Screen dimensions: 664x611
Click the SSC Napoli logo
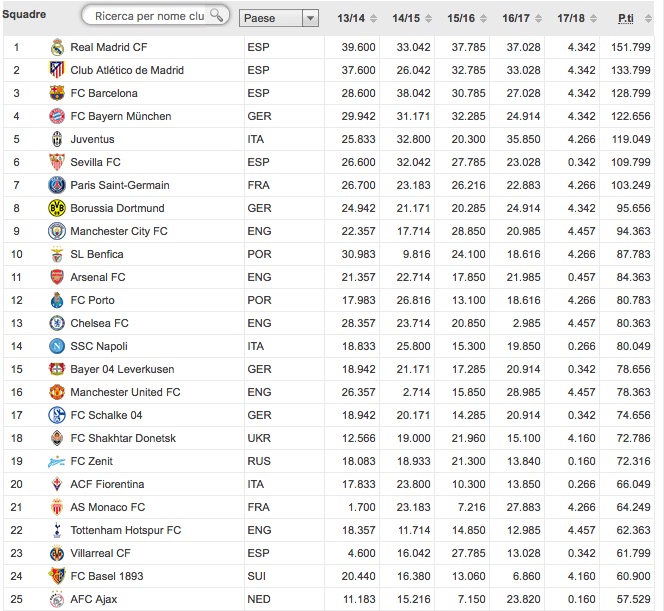point(56,346)
